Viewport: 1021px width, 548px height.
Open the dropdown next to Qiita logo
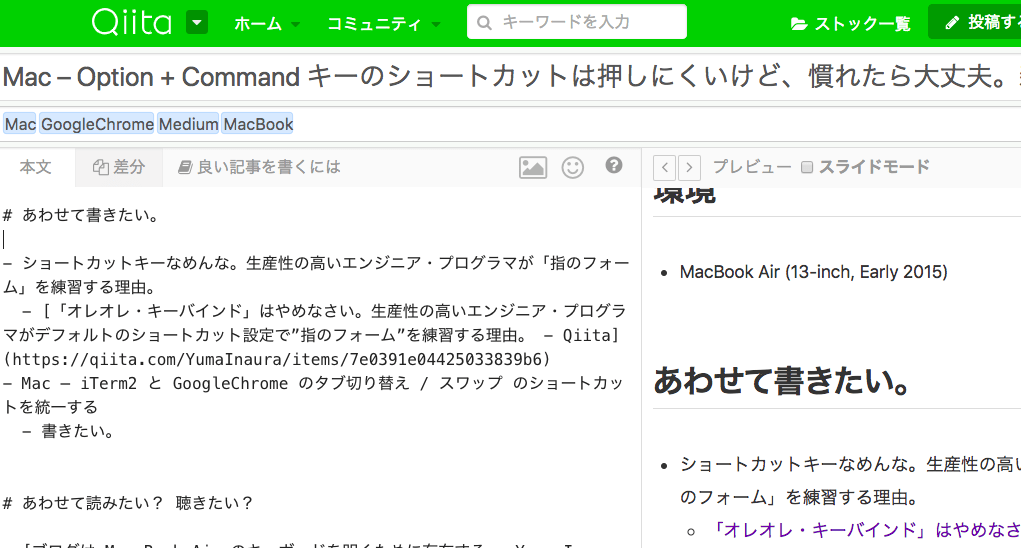(197, 23)
